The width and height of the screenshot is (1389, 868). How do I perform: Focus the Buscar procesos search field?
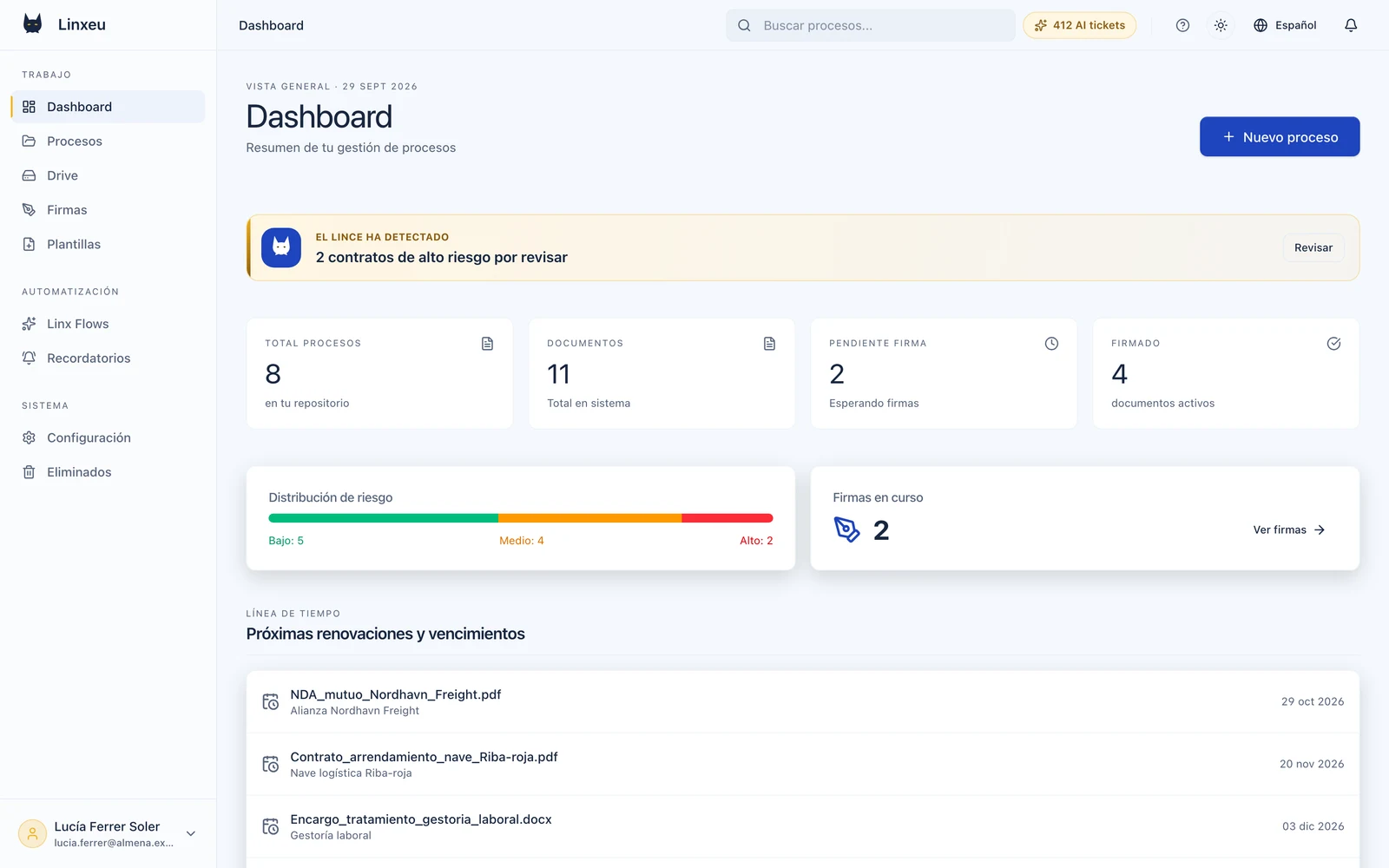click(x=870, y=25)
